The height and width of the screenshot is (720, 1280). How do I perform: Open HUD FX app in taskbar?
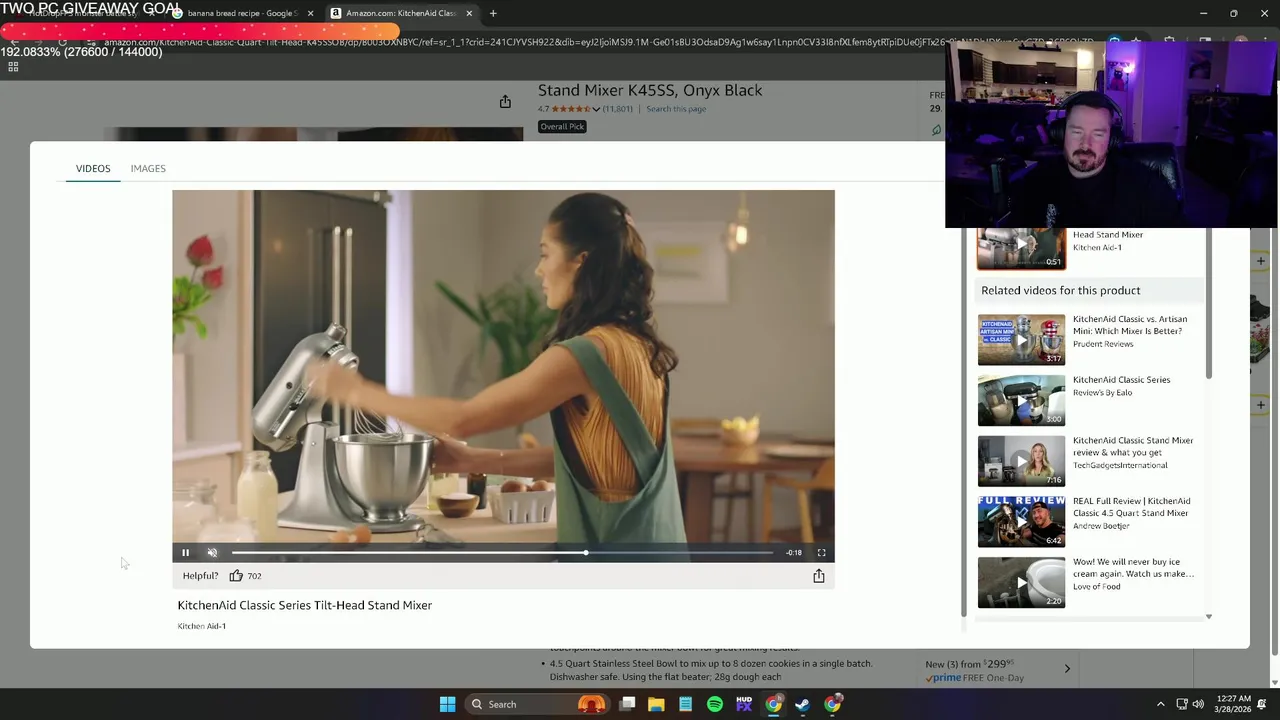coord(744,704)
